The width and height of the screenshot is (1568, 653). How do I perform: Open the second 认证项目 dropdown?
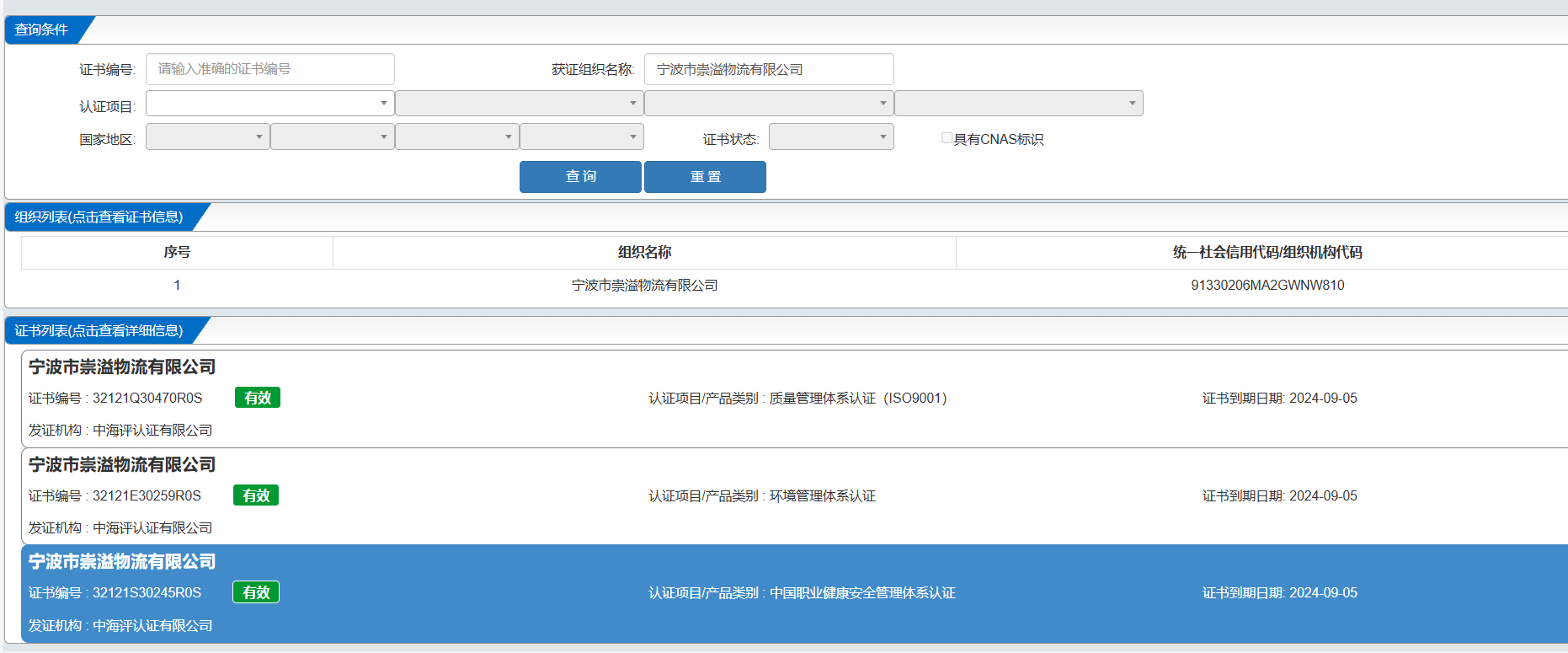519,103
